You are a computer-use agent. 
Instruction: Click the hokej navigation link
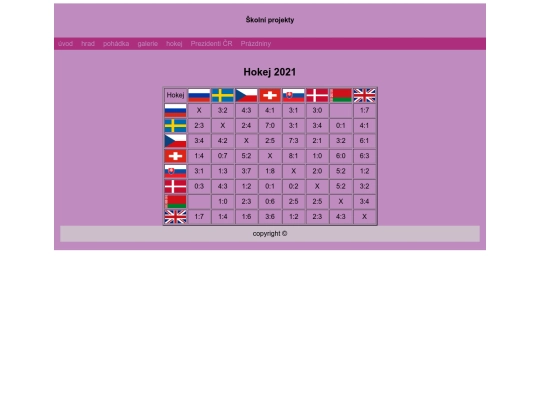click(174, 44)
